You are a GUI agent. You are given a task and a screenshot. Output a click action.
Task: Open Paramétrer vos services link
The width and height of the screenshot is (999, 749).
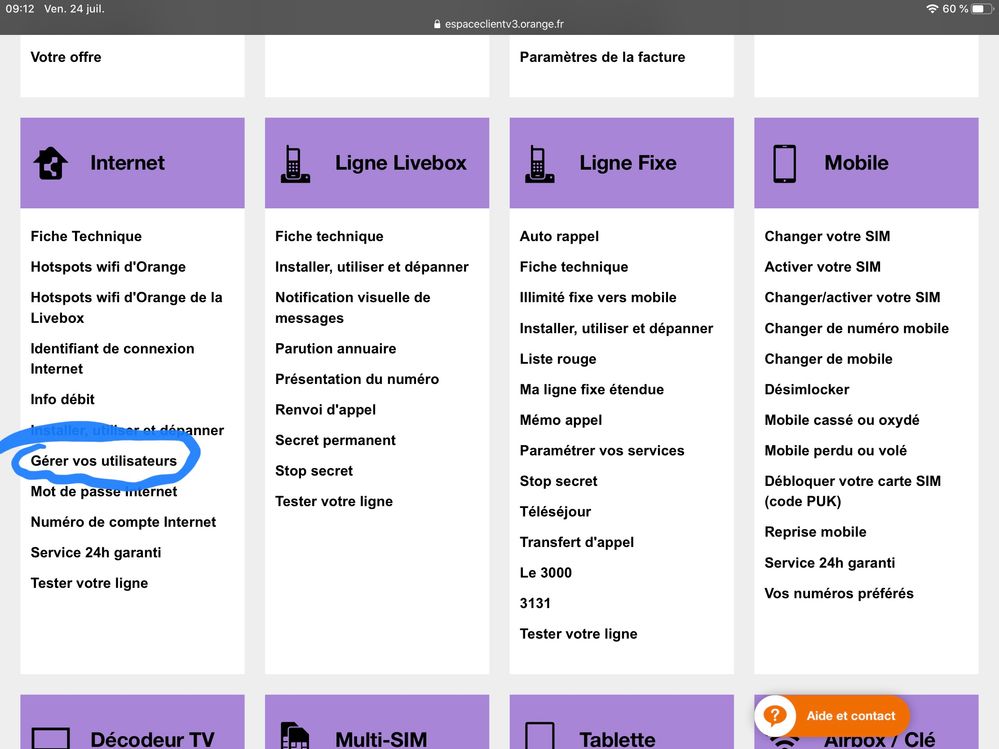[602, 450]
